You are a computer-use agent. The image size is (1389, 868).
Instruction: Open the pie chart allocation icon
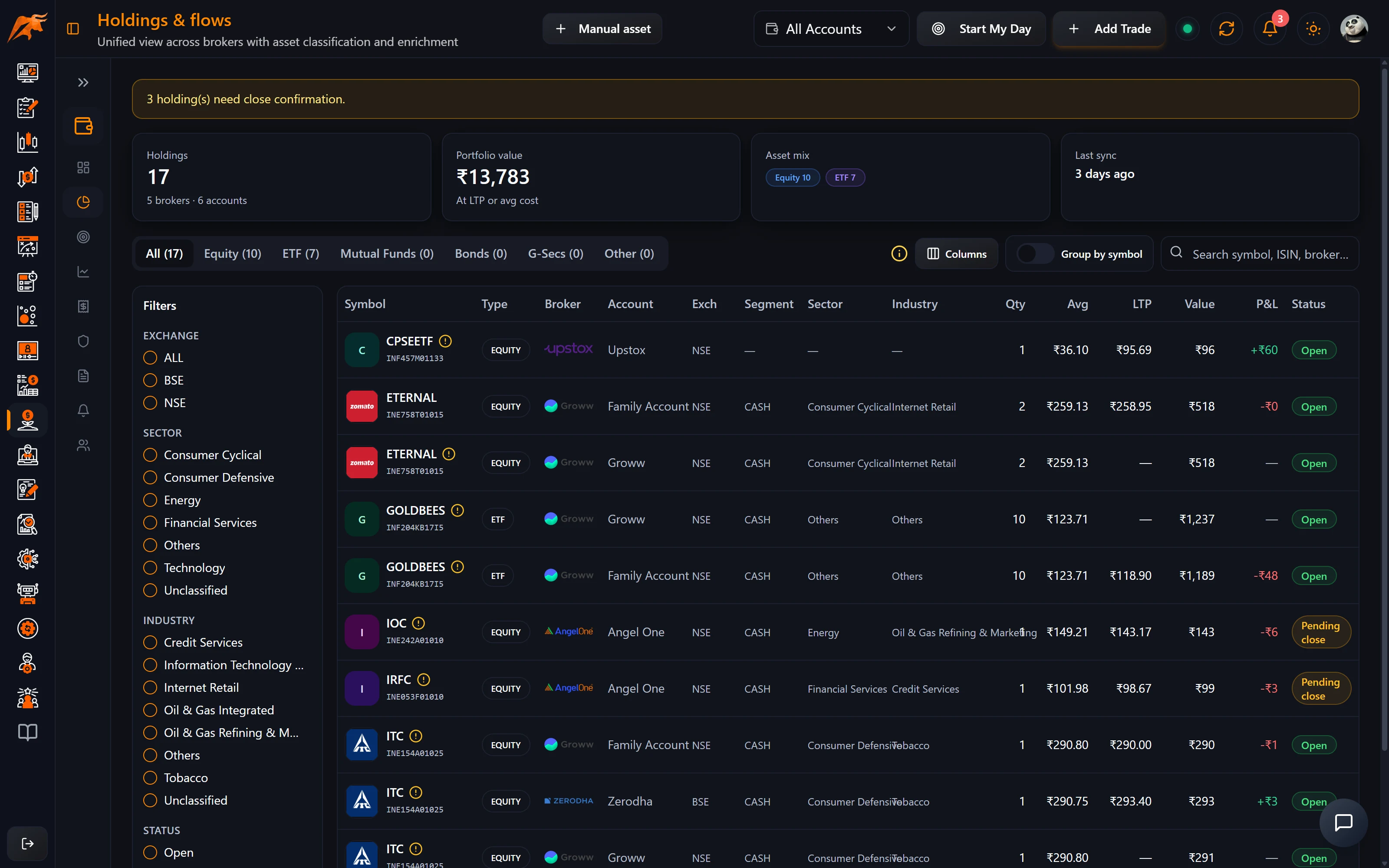tap(83, 202)
